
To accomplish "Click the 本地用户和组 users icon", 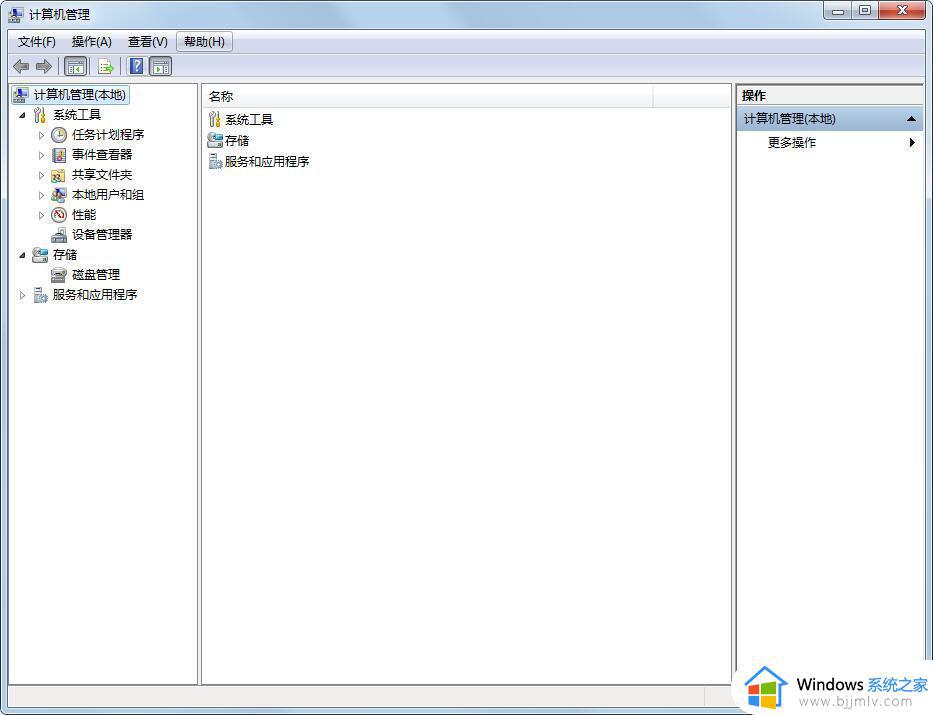I will [58, 195].
